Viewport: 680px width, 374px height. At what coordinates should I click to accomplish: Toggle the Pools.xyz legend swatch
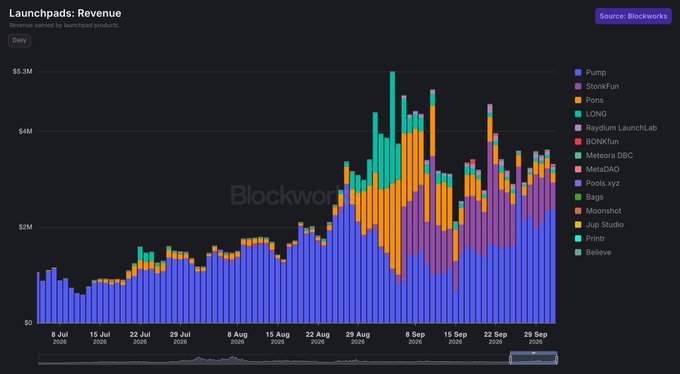(x=578, y=183)
